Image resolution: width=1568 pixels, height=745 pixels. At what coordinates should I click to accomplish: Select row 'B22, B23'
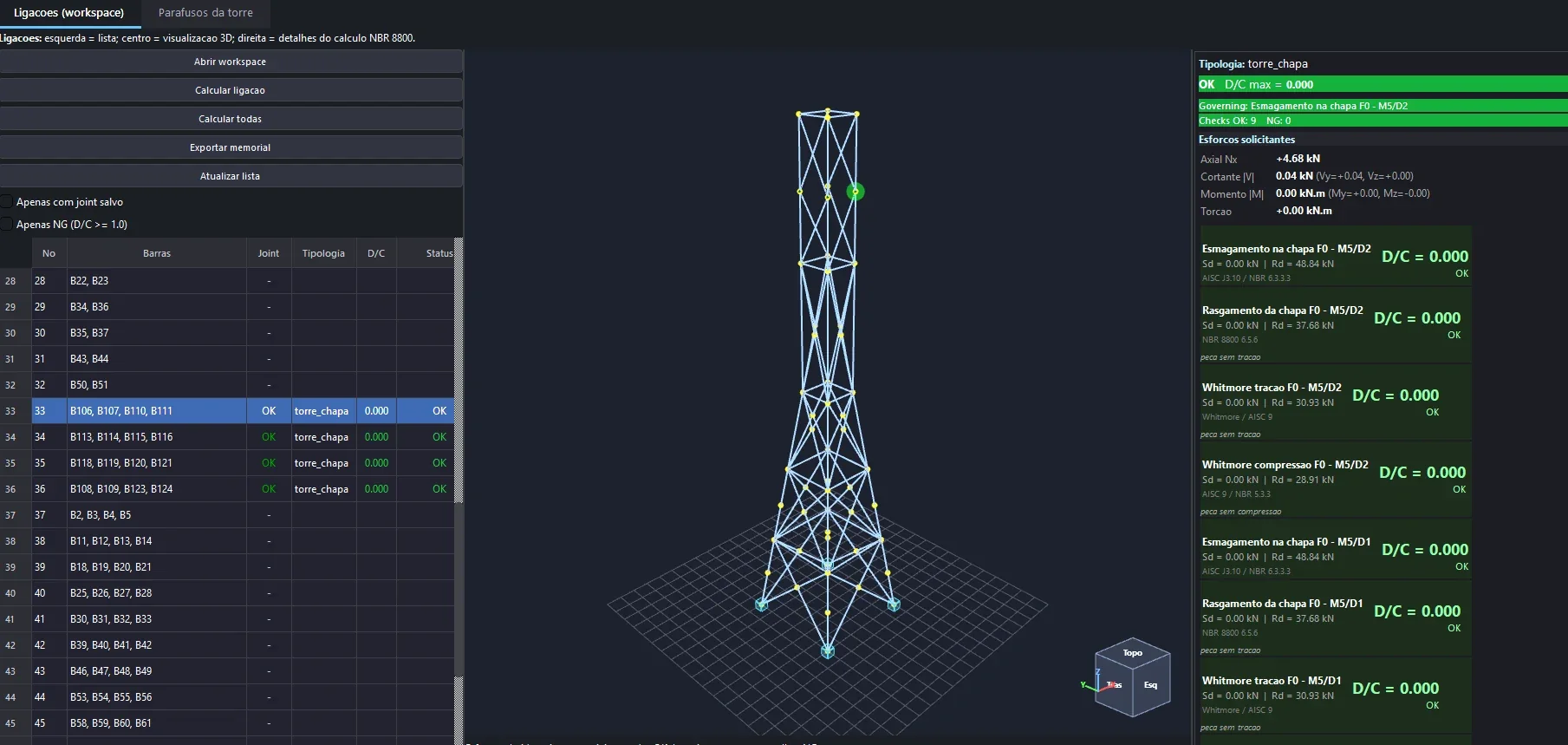coord(243,281)
